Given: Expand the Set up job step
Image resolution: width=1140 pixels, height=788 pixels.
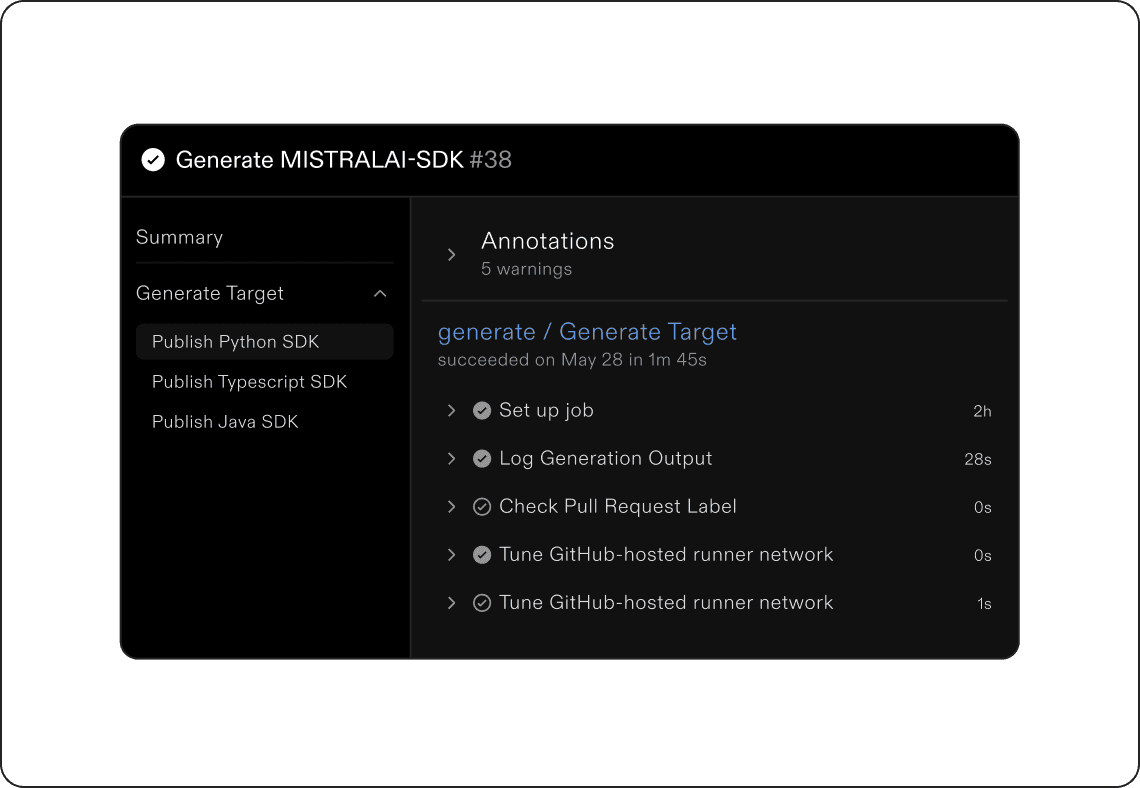Looking at the screenshot, I should point(452,411).
